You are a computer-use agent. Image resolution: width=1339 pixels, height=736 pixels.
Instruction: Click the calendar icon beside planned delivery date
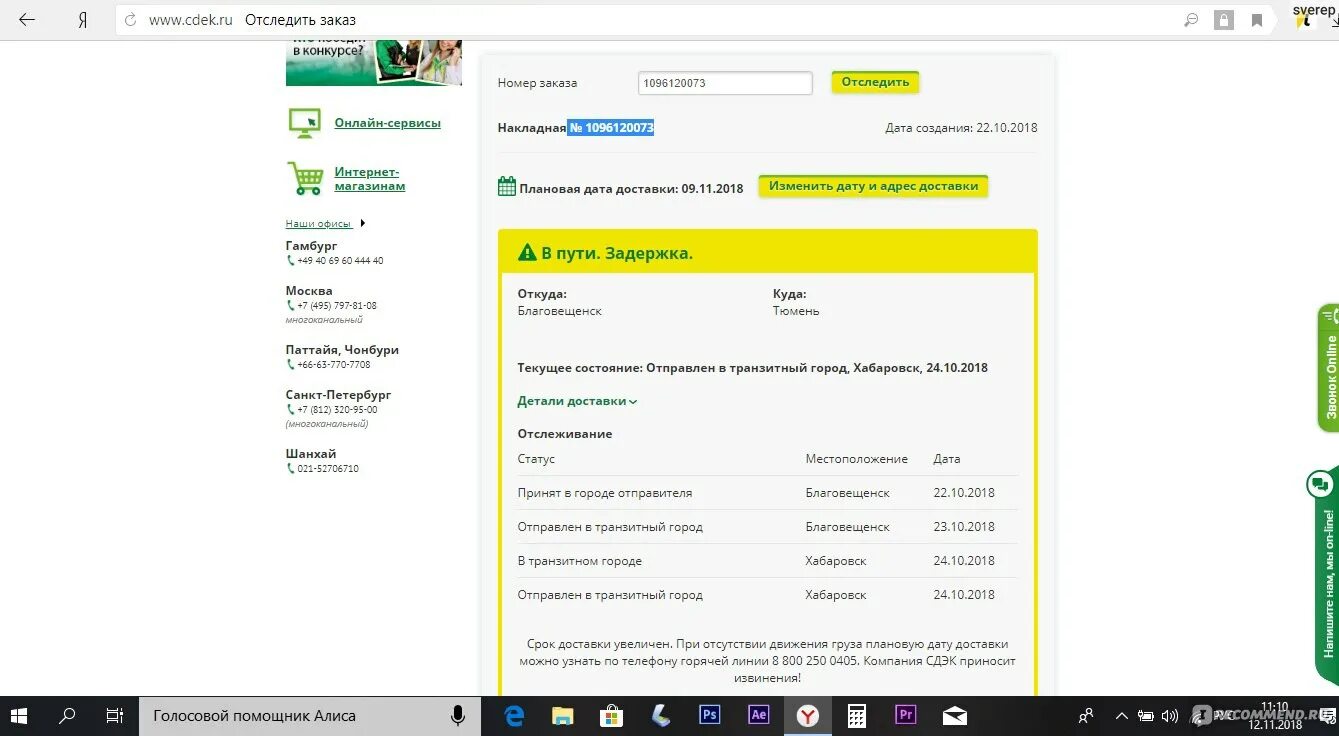click(507, 187)
